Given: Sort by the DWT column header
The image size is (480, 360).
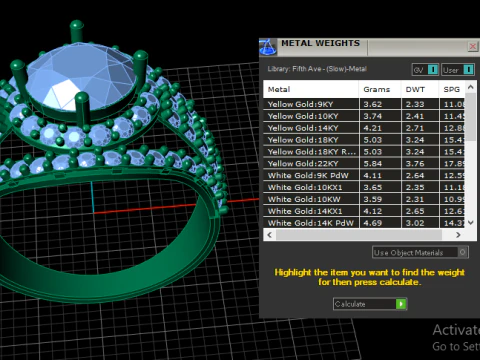Looking at the screenshot, I should click(420, 89).
